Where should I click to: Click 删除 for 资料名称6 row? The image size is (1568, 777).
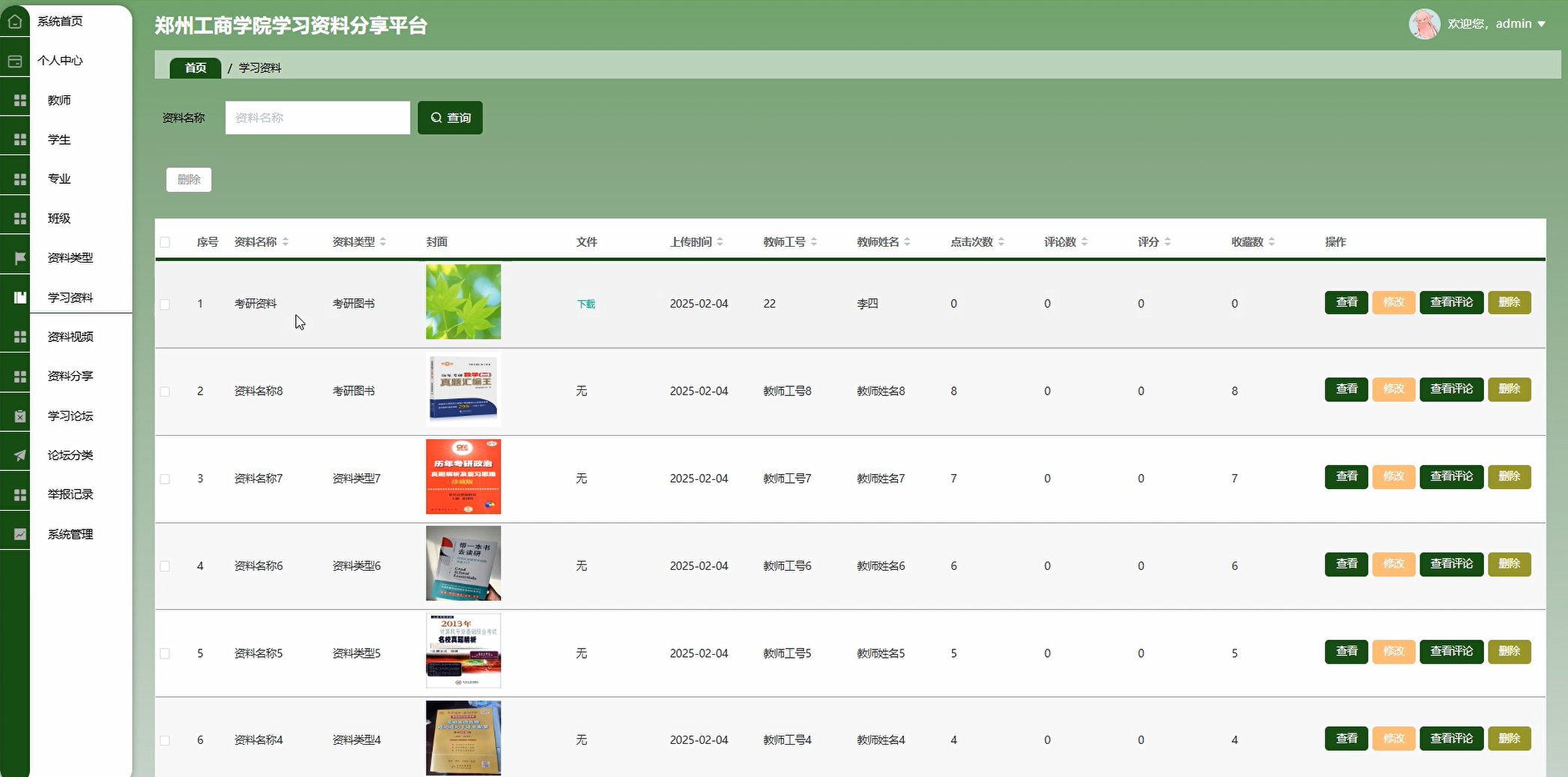(1509, 564)
